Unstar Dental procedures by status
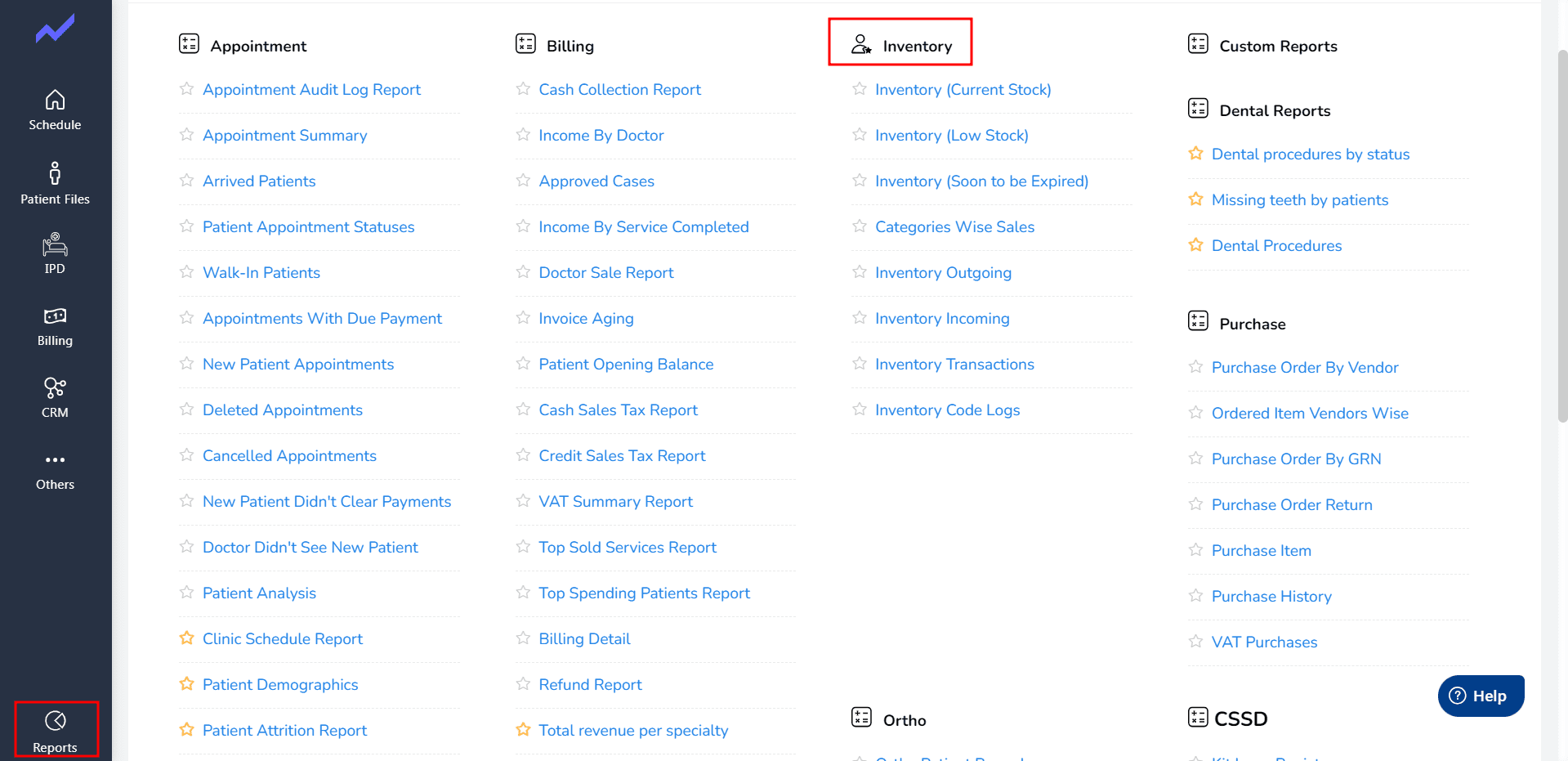 [1195, 153]
